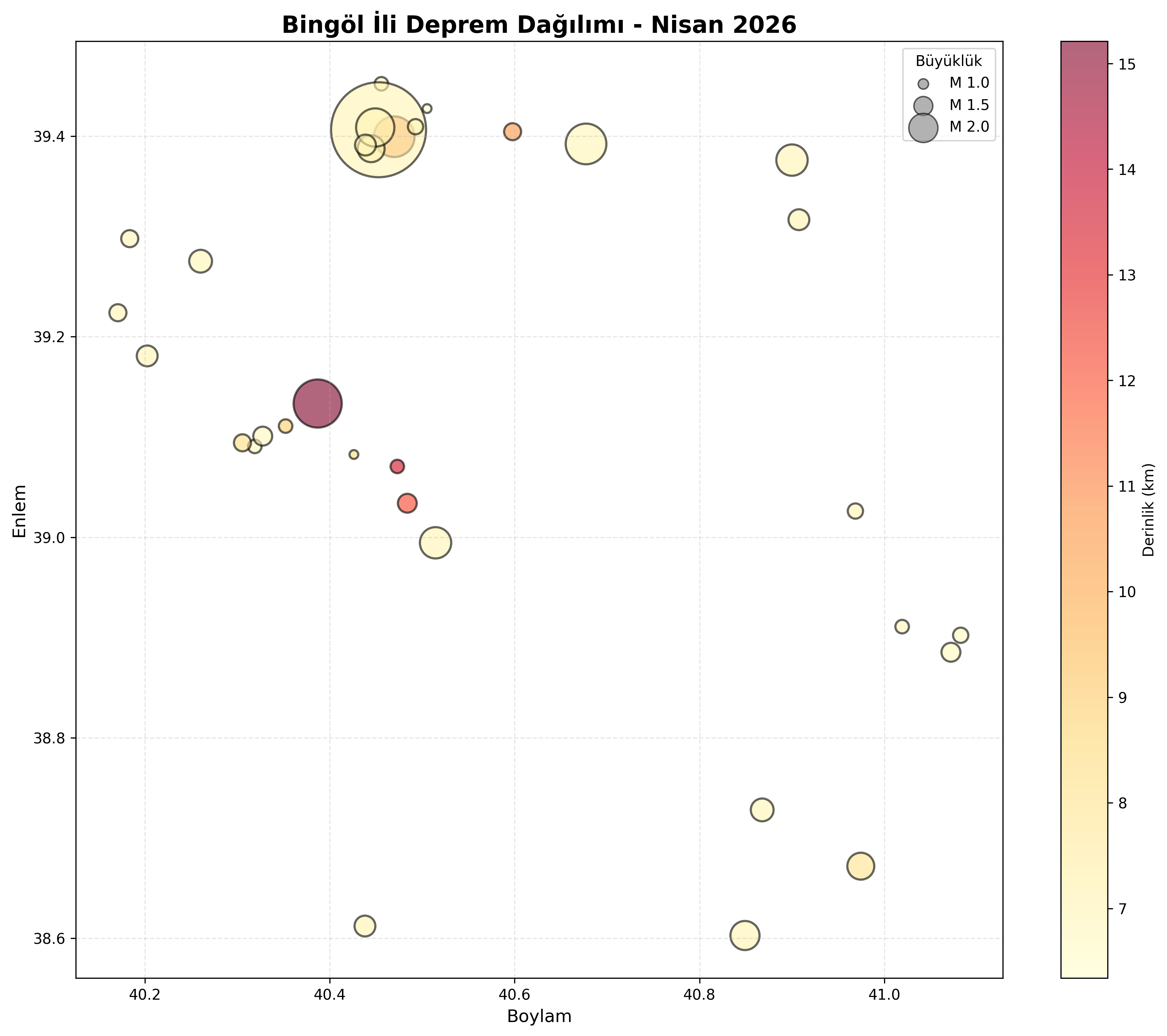The image size is (1167, 1036).
Task: Select the 'M 1.0' legend entry text
Action: 969,83
